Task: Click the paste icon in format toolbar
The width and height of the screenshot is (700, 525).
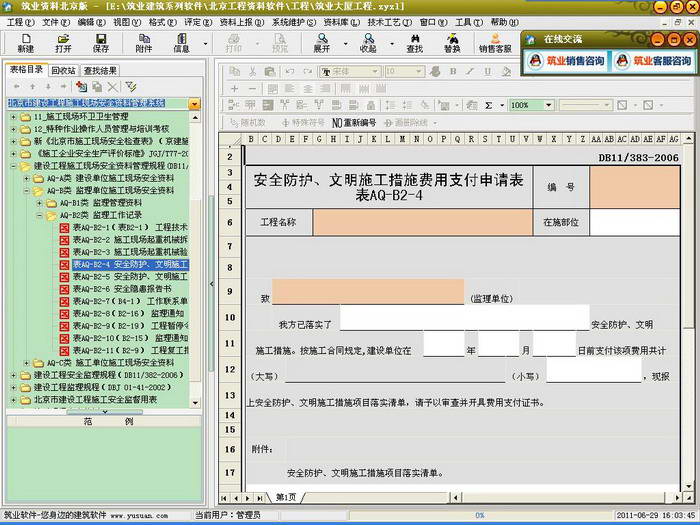Action: tap(270, 71)
